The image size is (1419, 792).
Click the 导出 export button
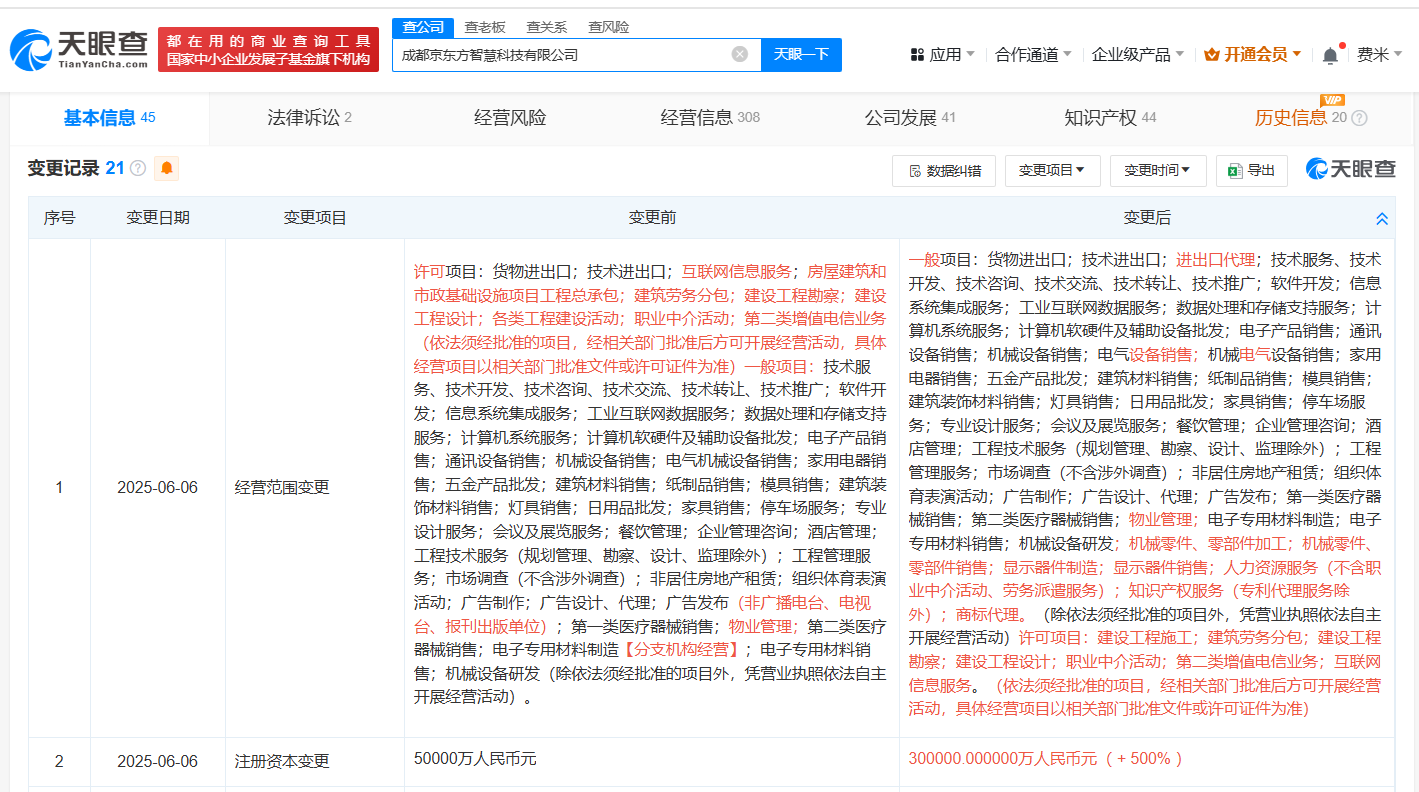click(x=1251, y=170)
